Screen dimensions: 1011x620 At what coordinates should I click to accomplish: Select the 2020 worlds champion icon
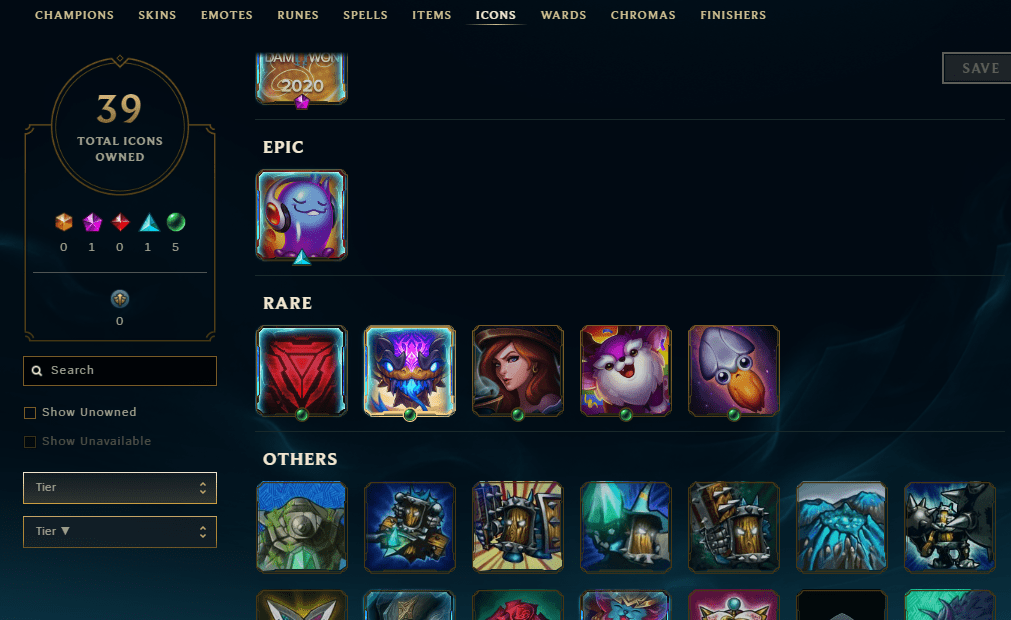(302, 78)
